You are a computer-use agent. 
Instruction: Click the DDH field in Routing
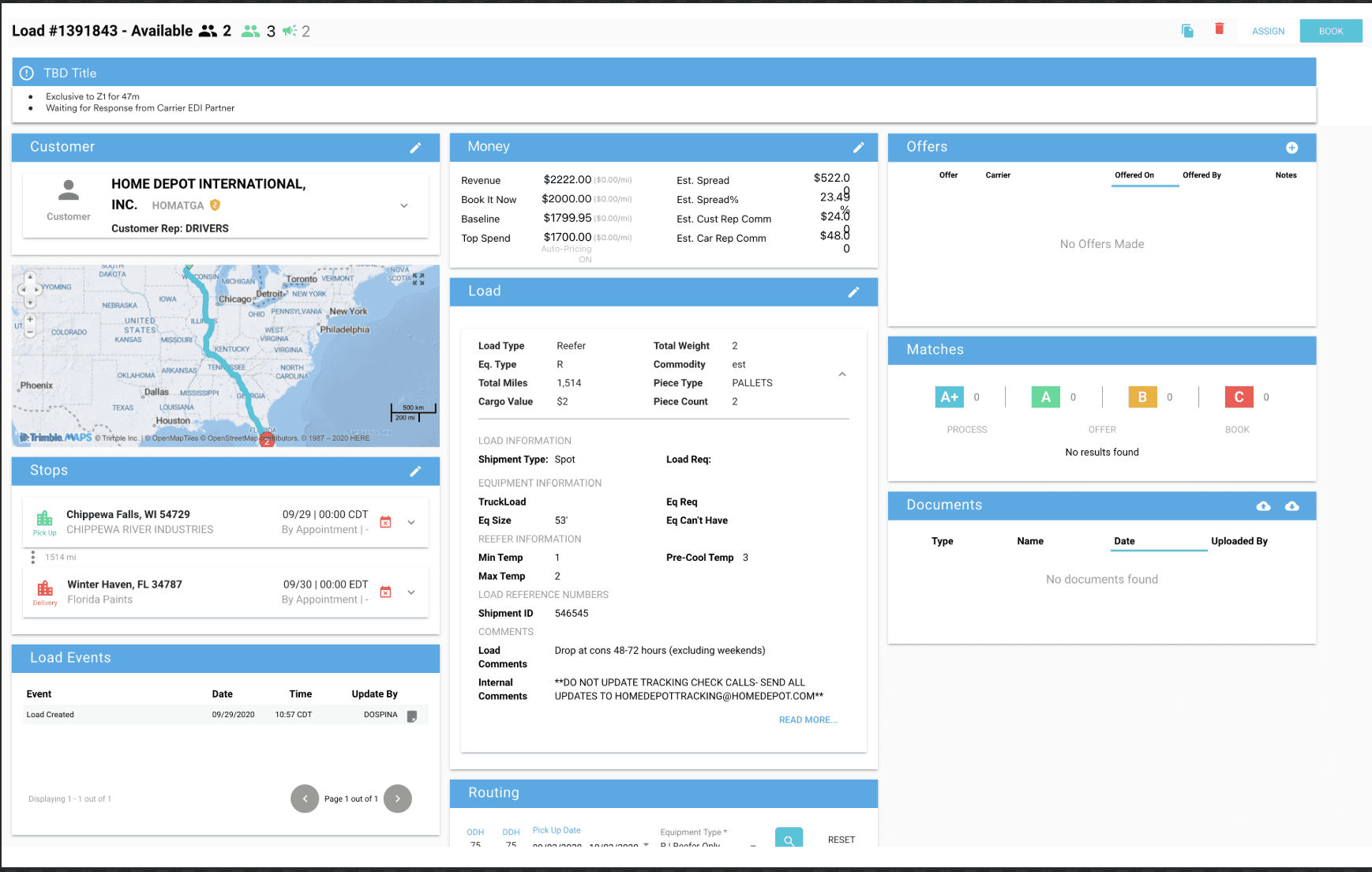point(511,844)
